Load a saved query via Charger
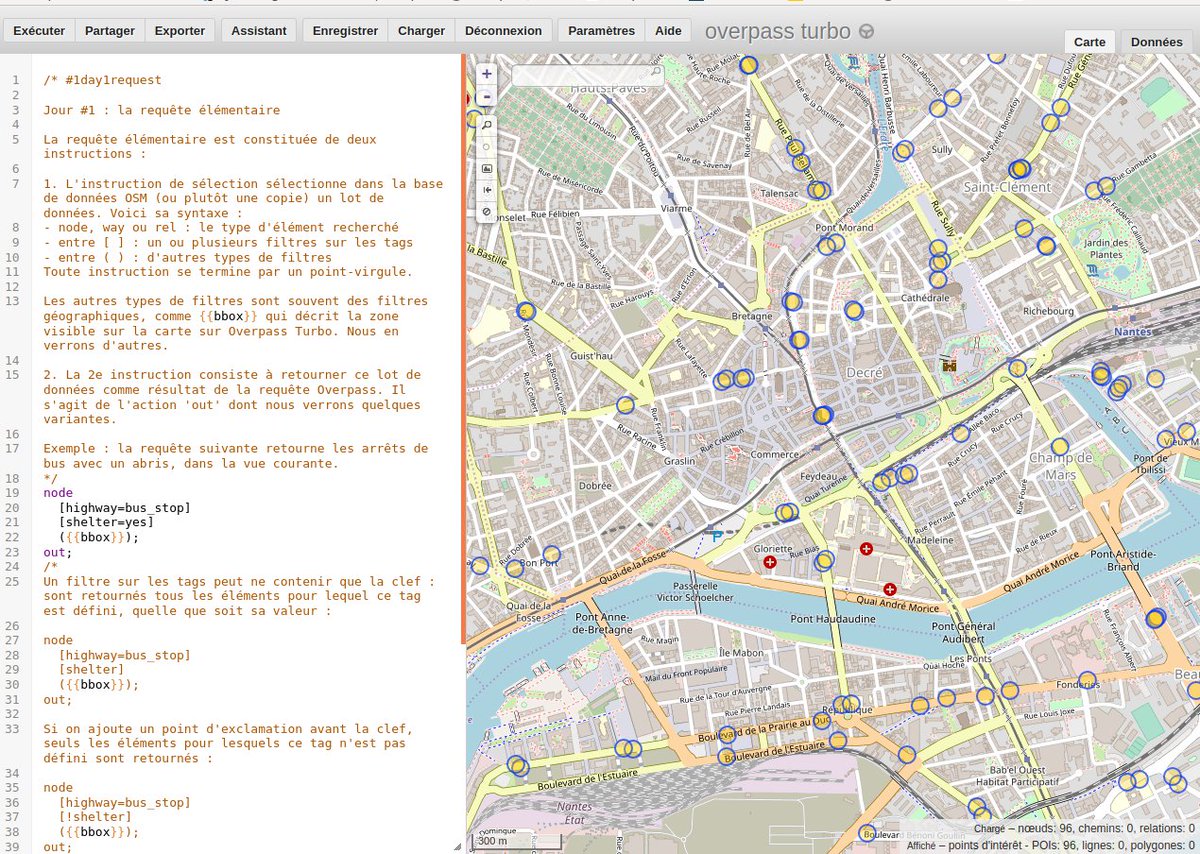This screenshot has height=854, width=1200. click(421, 31)
